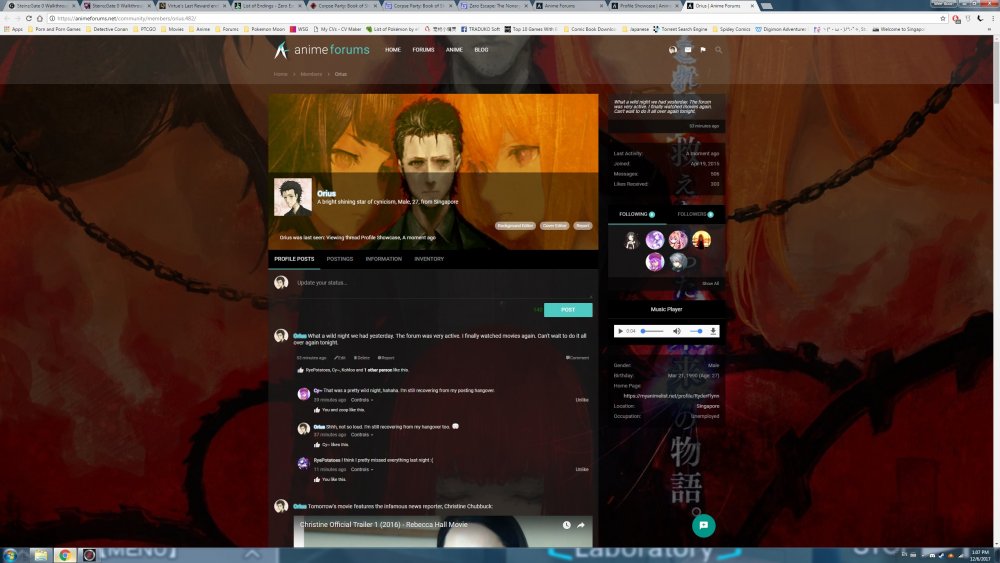Show the FOLLOWERS tab
The image size is (1000, 563).
tap(695, 214)
